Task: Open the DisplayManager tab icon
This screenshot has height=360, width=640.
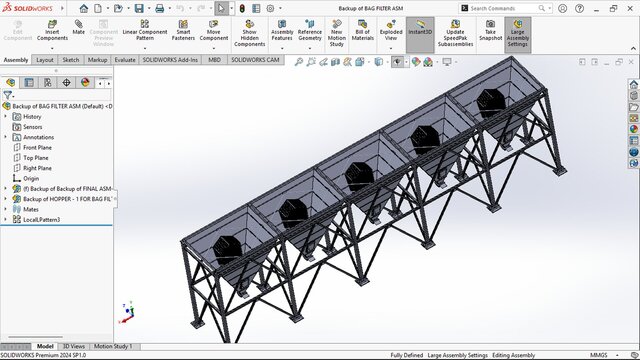Action: tap(85, 82)
